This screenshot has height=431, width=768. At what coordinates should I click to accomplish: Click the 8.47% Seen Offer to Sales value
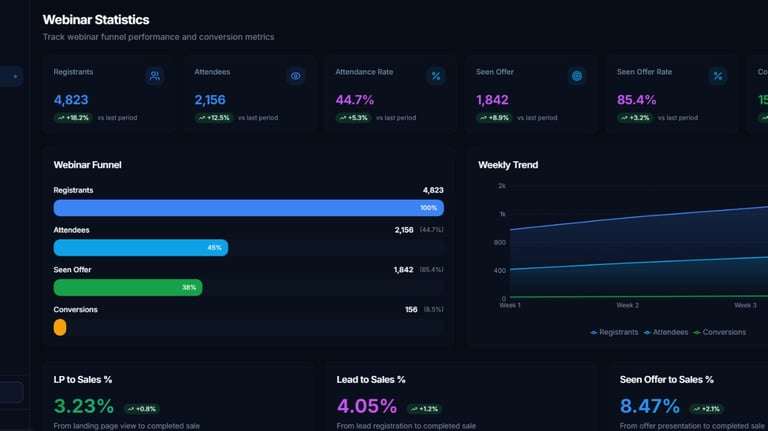(x=649, y=406)
